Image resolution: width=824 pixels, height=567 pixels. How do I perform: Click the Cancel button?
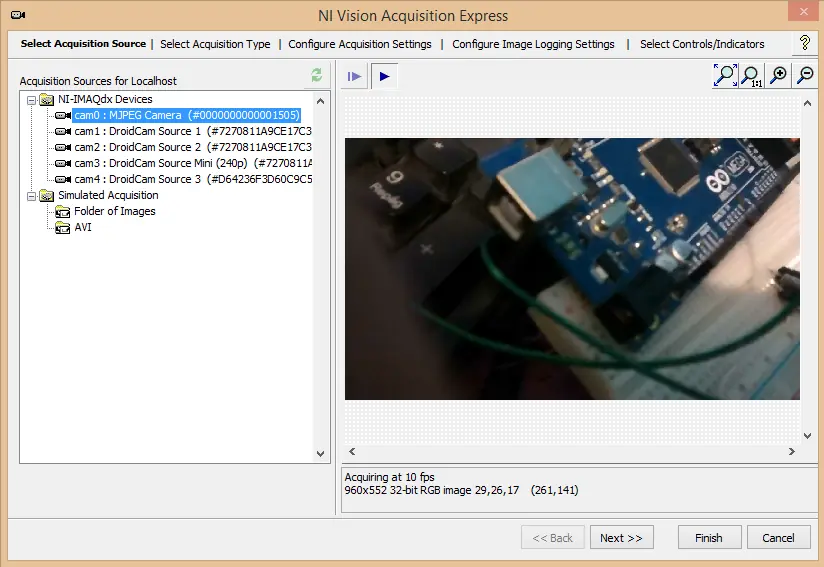pyautogui.click(x=778, y=538)
